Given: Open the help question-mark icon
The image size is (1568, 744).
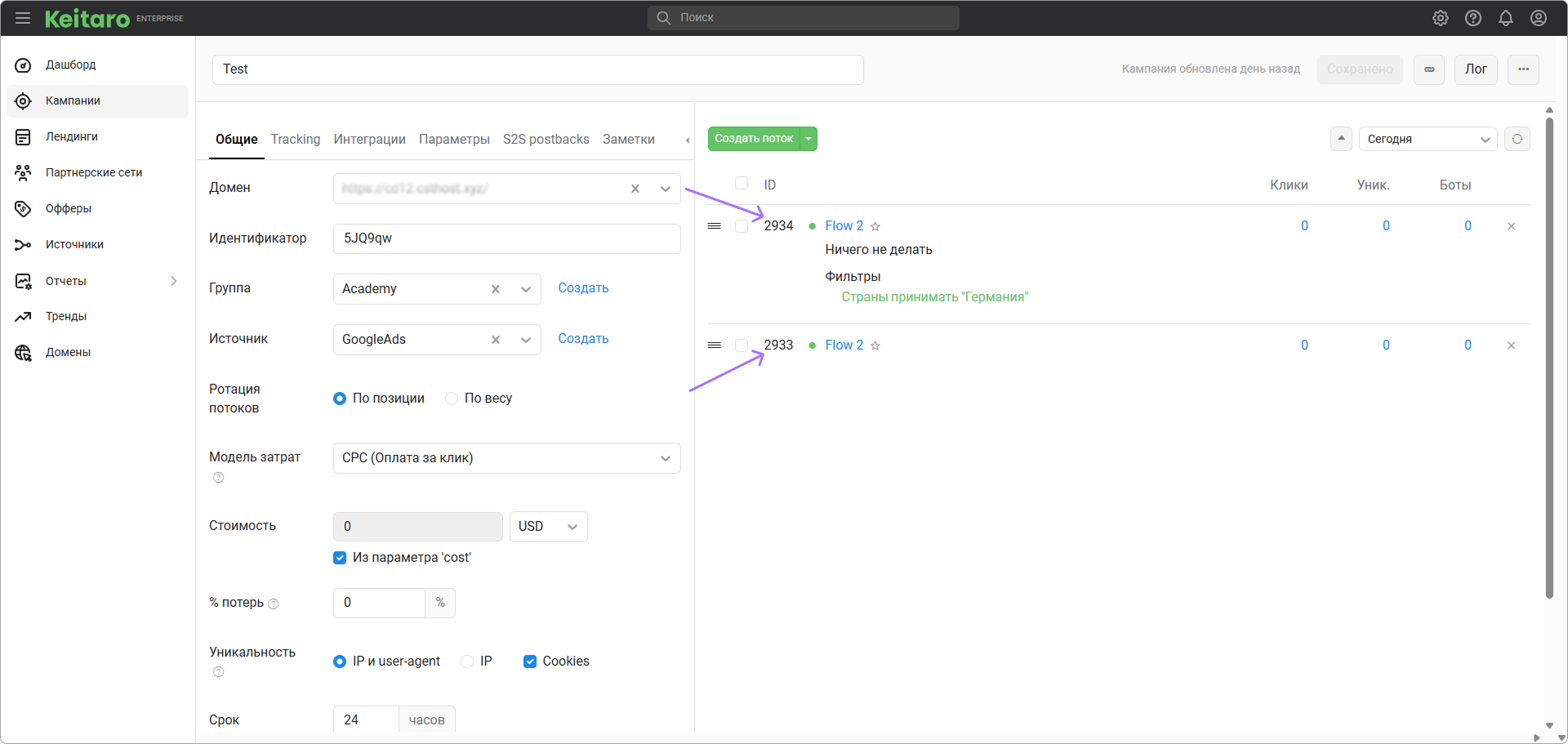Looking at the screenshot, I should click(x=1473, y=18).
